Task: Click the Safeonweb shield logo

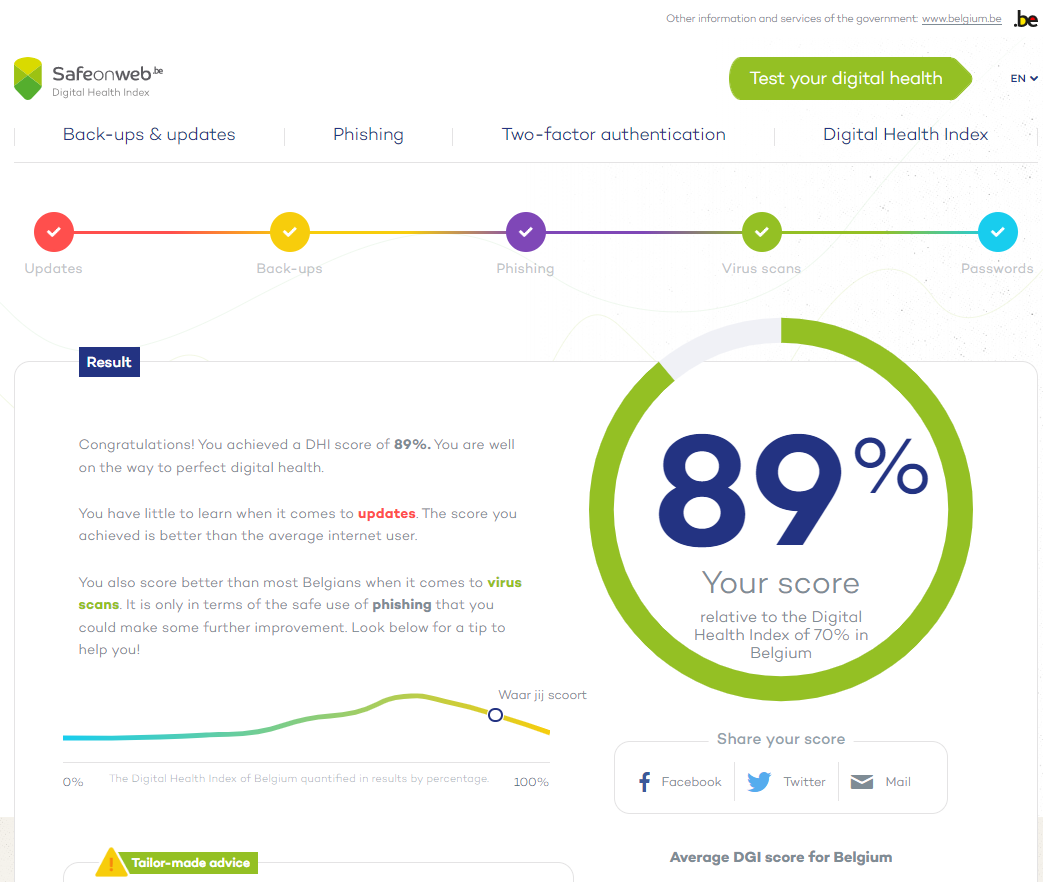Action: [28, 78]
